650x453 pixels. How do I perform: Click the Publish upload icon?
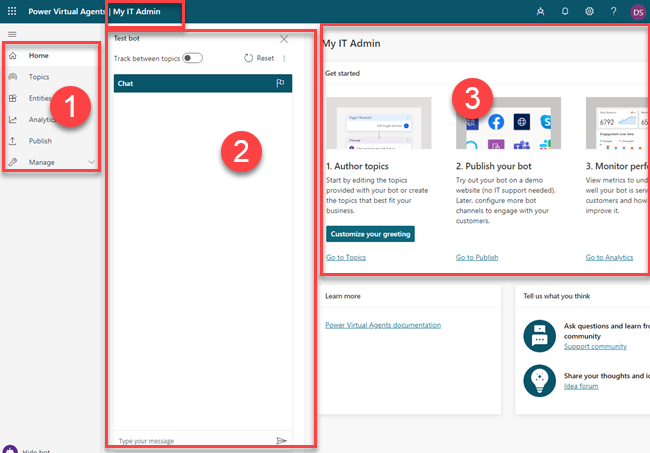point(13,141)
